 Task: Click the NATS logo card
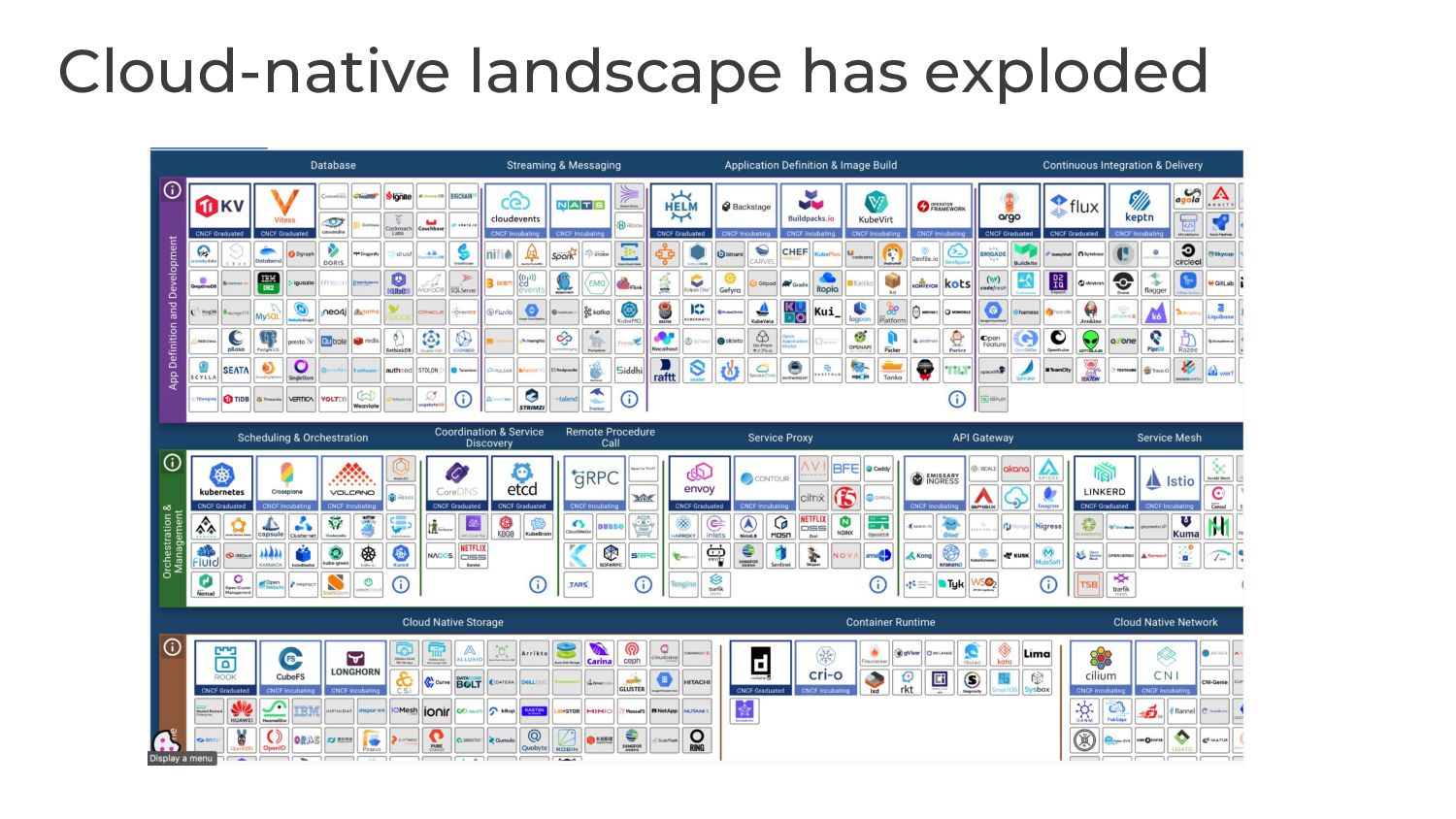(580, 211)
